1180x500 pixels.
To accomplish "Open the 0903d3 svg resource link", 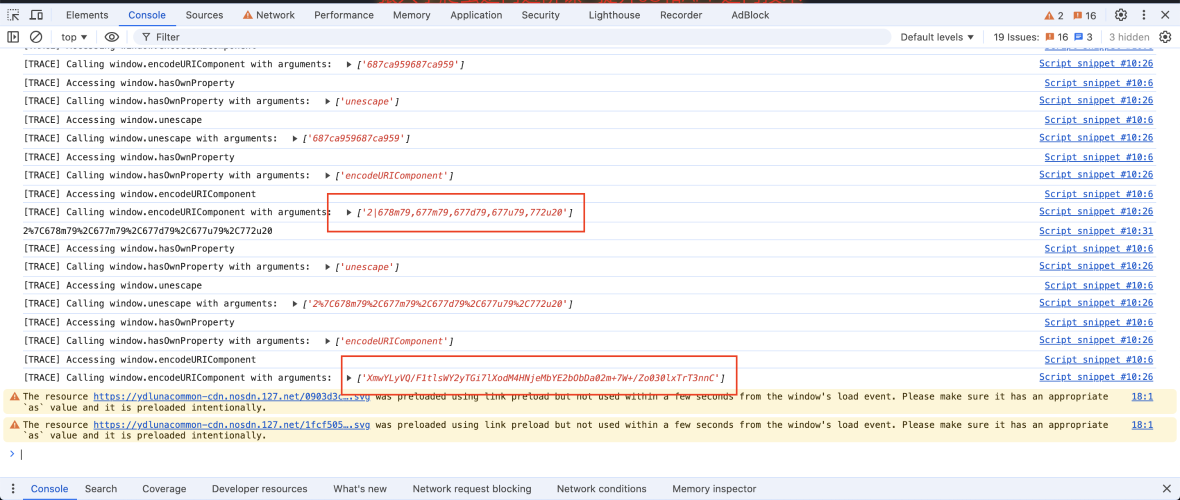I will click(x=231, y=396).
